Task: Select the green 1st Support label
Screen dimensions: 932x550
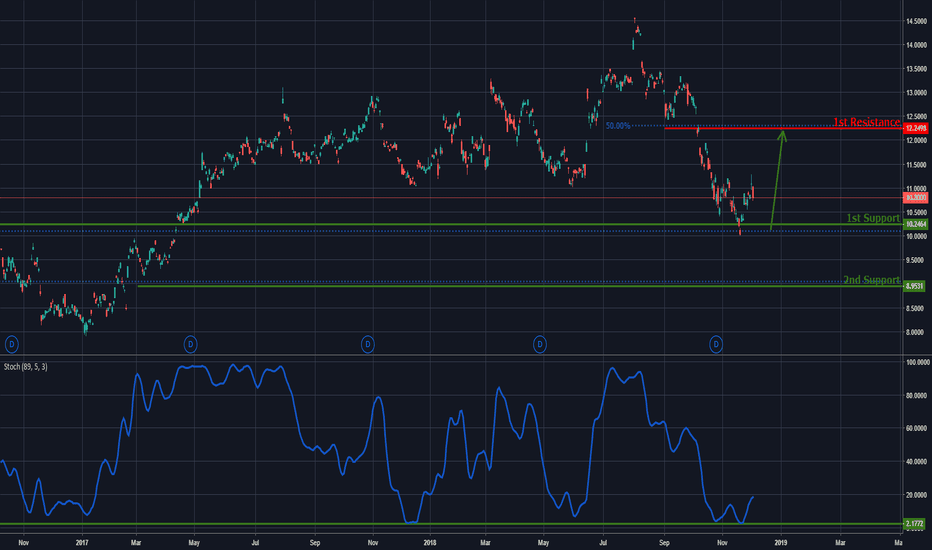Action: pyautogui.click(x=873, y=218)
